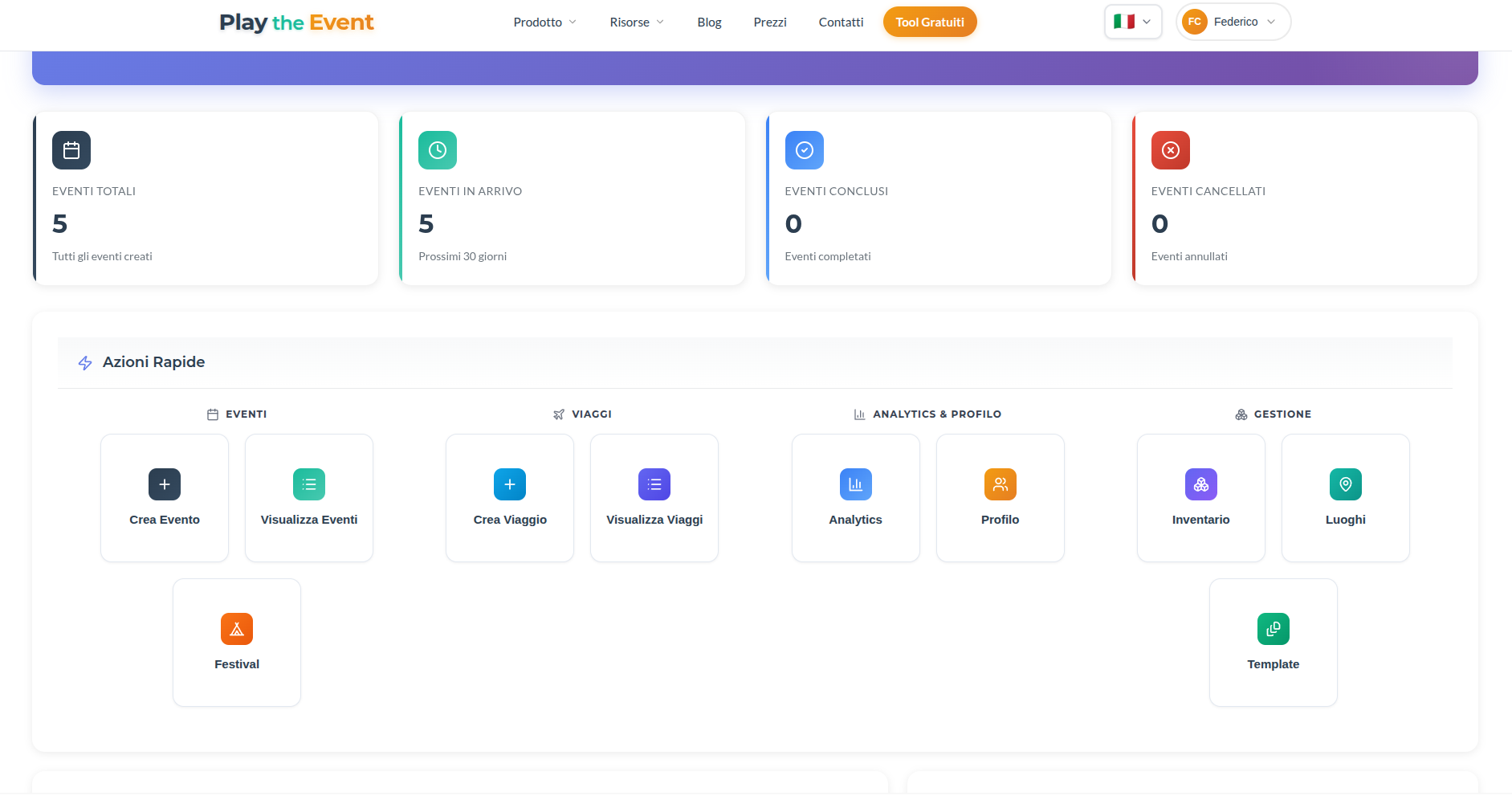Click the boxes icon next to GESTIONE heading
Image resolution: width=1512 pixels, height=796 pixels.
click(1241, 414)
